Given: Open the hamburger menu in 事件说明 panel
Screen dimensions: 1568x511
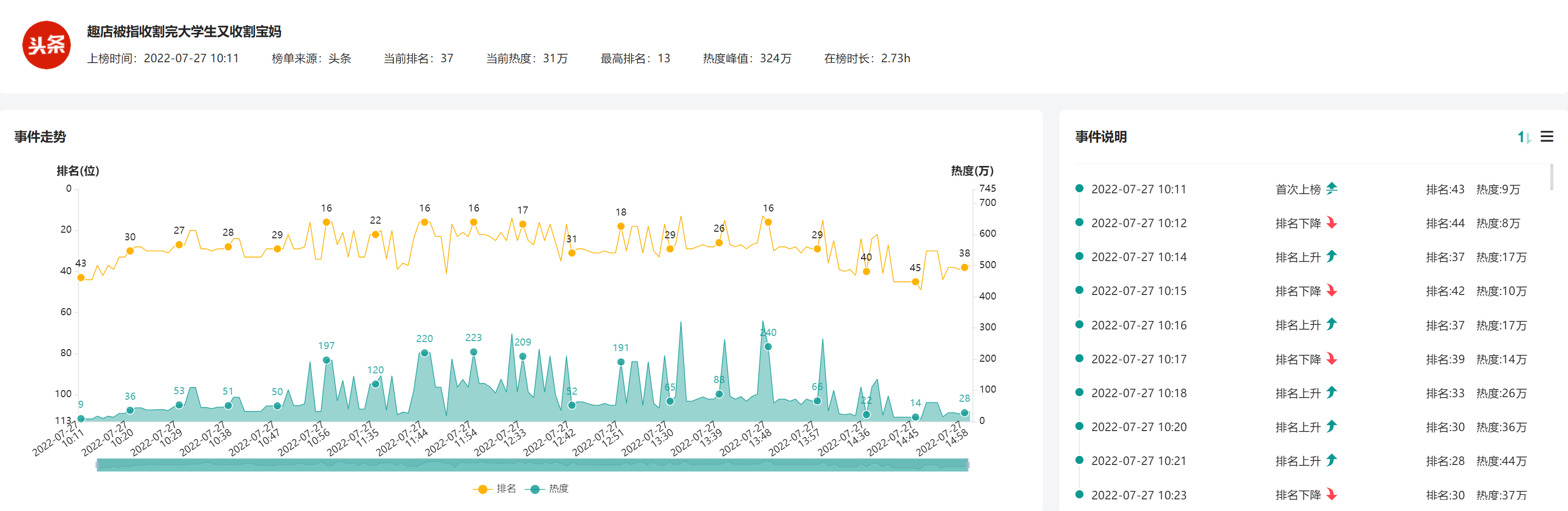Looking at the screenshot, I should [1547, 137].
